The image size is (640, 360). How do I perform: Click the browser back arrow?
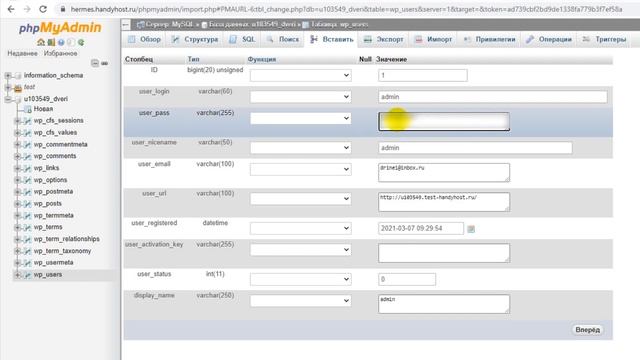(11, 9)
